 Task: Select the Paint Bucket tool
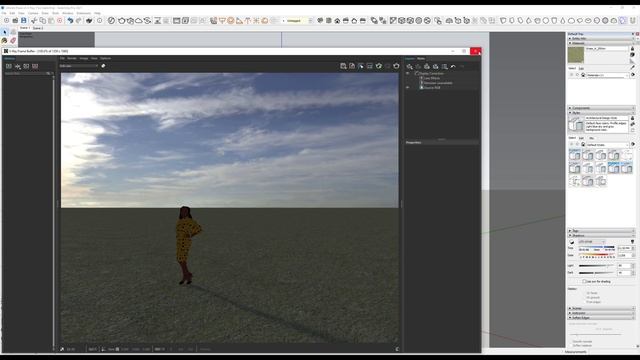point(4,40)
